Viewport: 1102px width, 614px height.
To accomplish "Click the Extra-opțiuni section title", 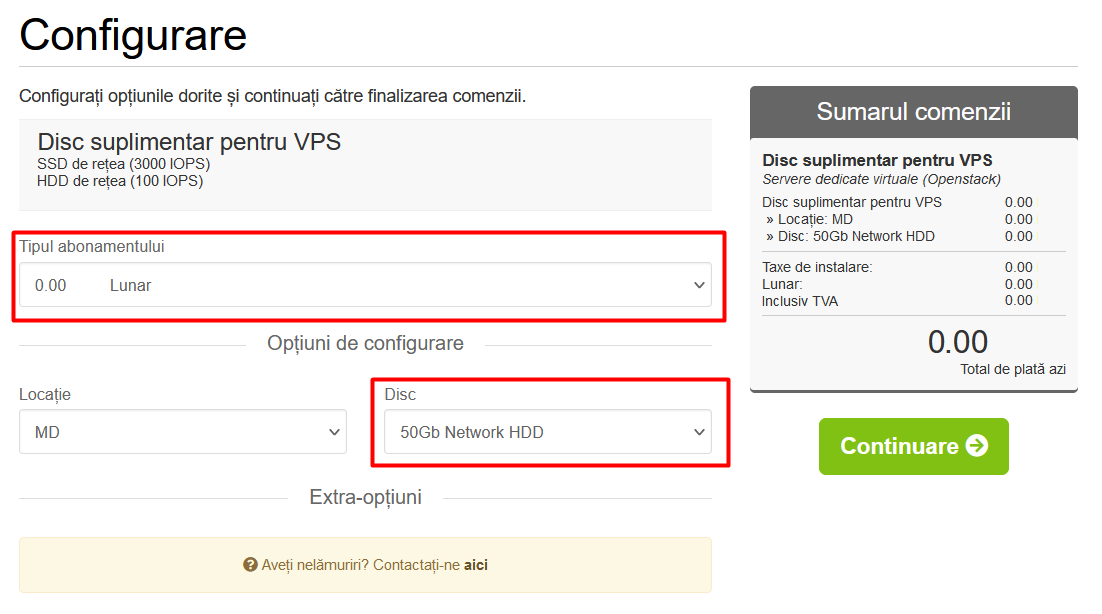I will pos(365,497).
